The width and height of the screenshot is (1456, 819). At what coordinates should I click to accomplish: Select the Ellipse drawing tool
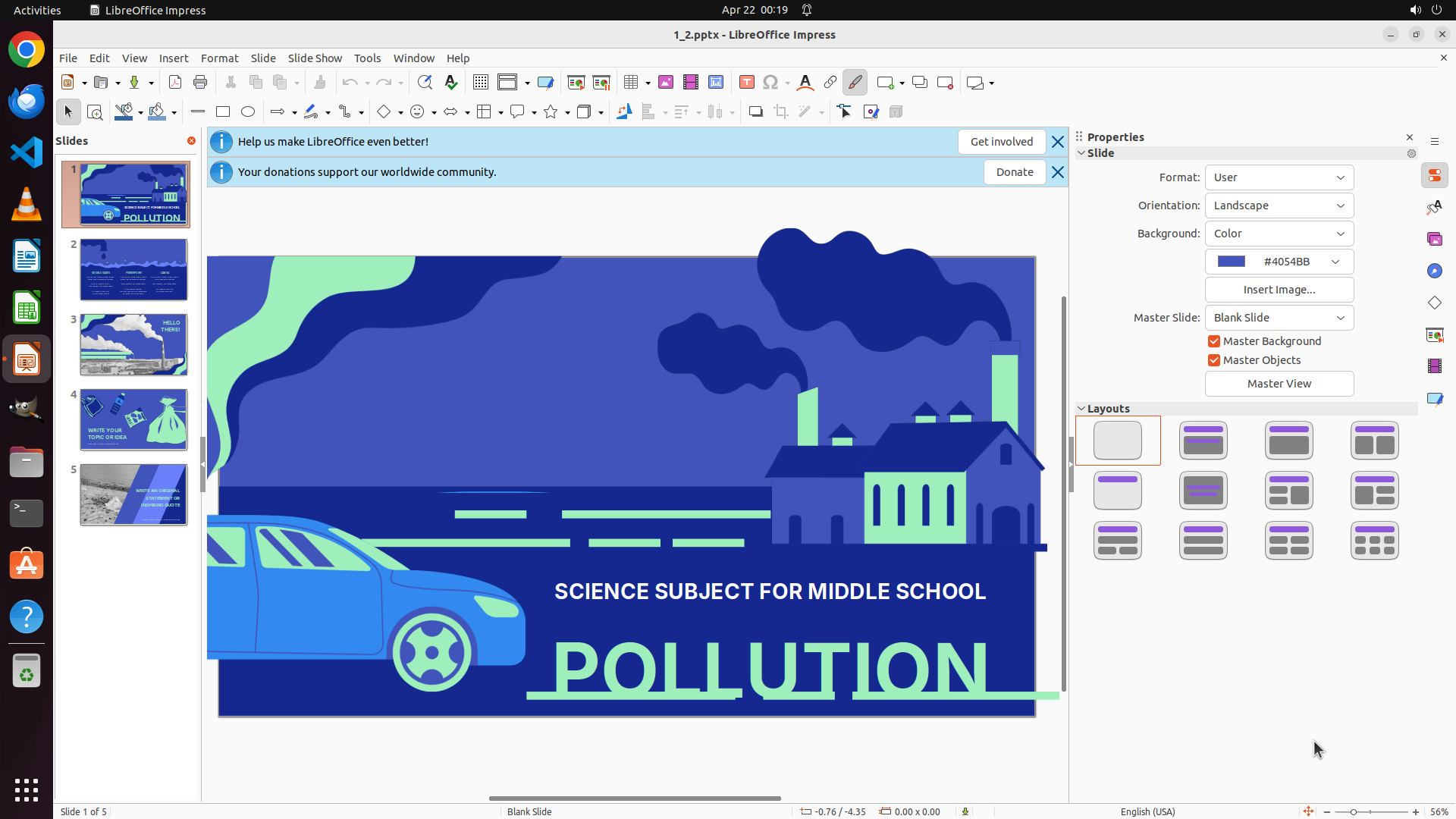248,112
